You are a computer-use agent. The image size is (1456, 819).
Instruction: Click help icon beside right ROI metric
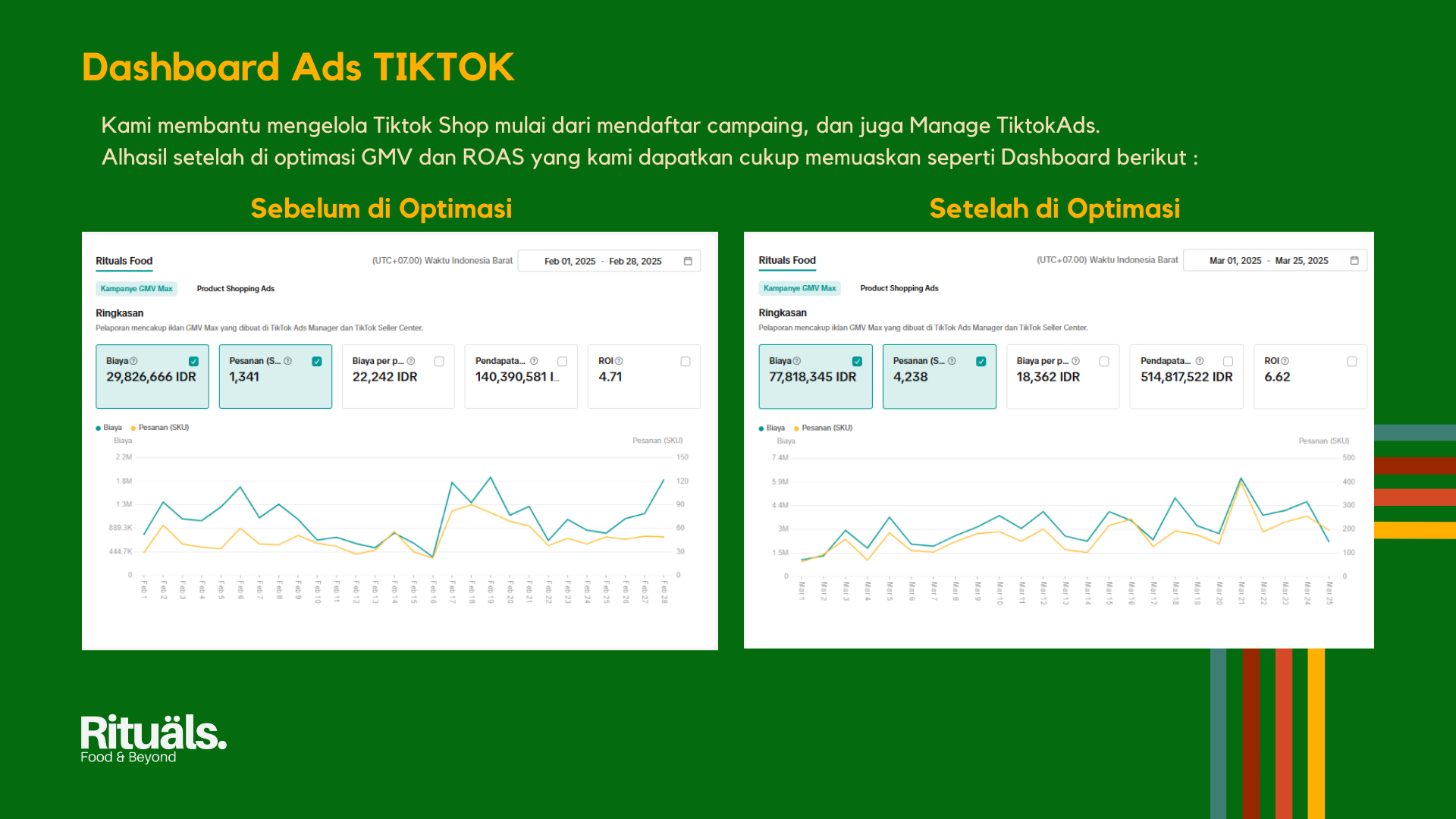coord(1285,361)
